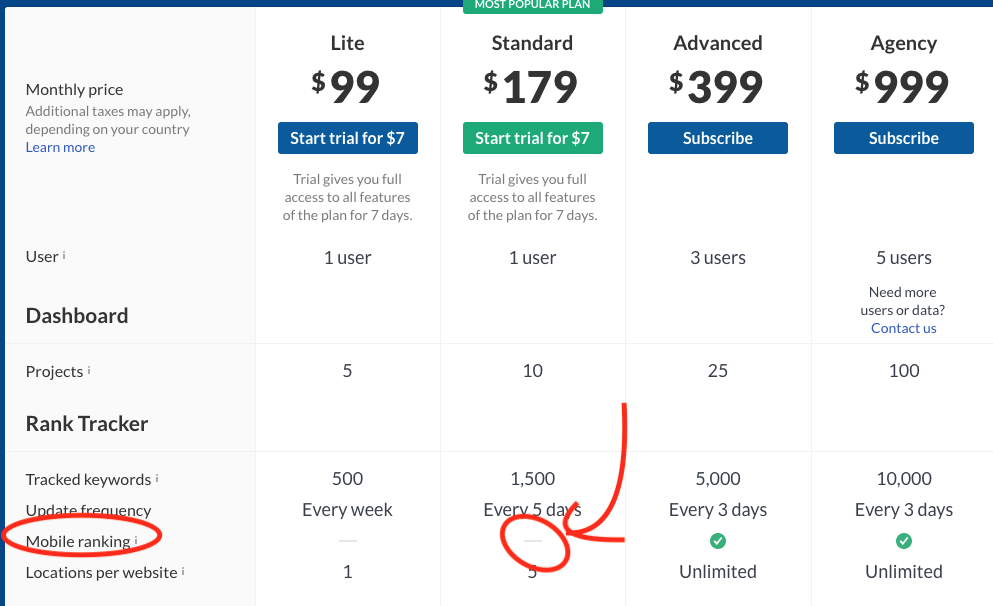Start the $7 trial for Lite plan
The image size is (993, 606).
point(348,138)
